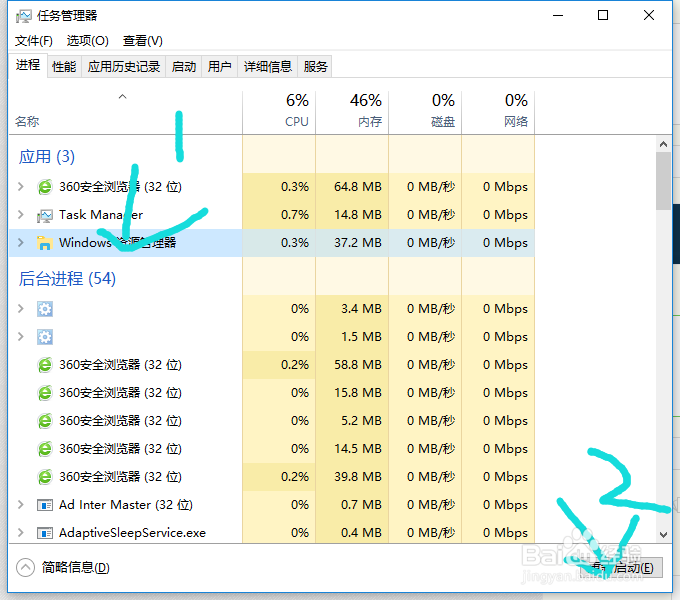The width and height of the screenshot is (680, 600).
Task: Switch to the 性能 tab
Action: point(64,67)
